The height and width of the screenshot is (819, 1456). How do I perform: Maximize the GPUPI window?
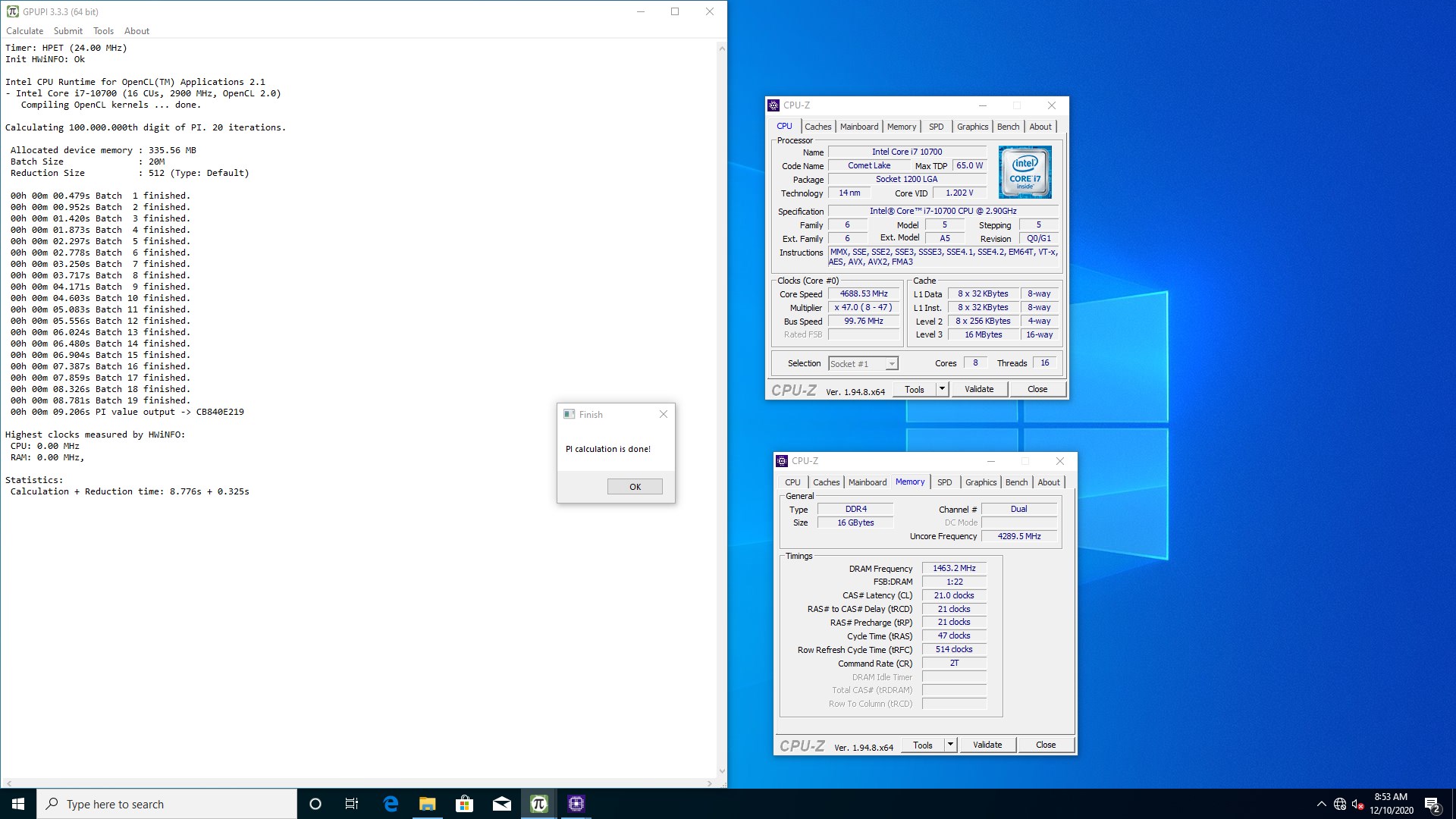(x=675, y=11)
